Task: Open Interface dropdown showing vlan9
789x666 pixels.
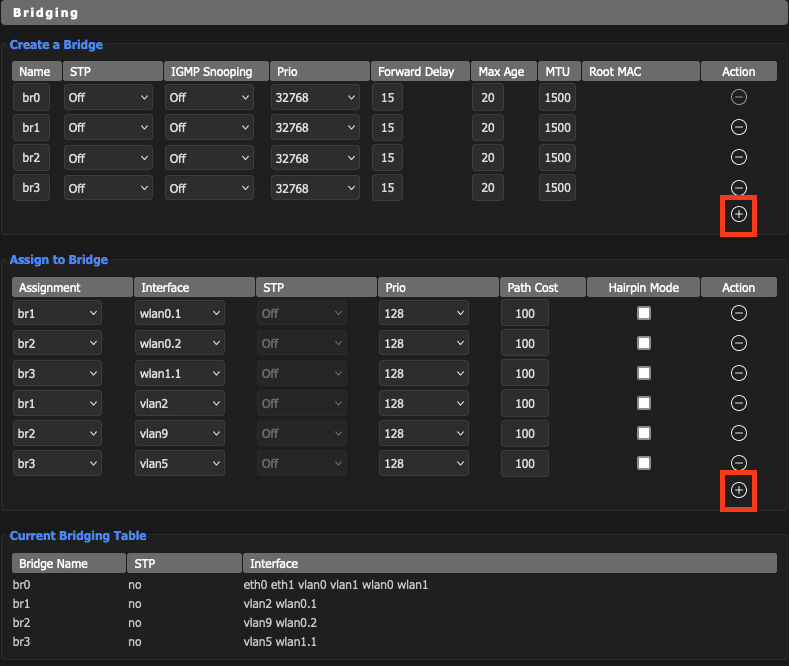Action: coord(180,433)
